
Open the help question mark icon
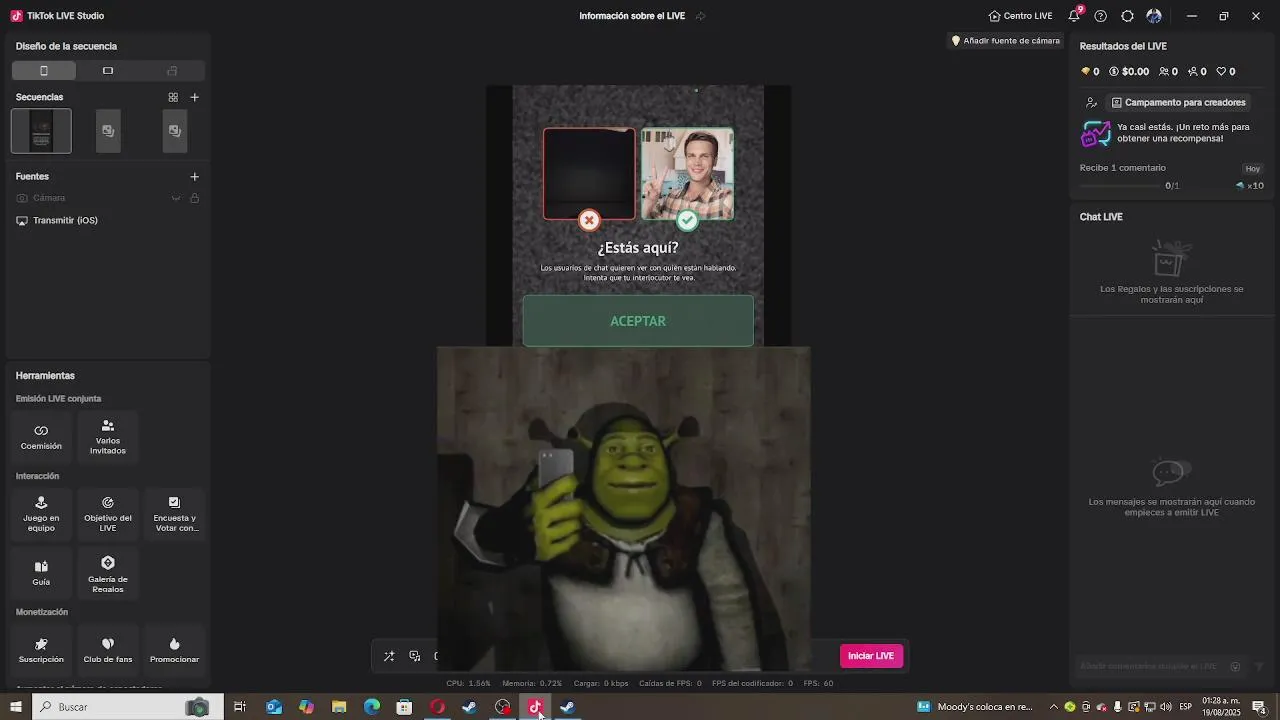1101,16
